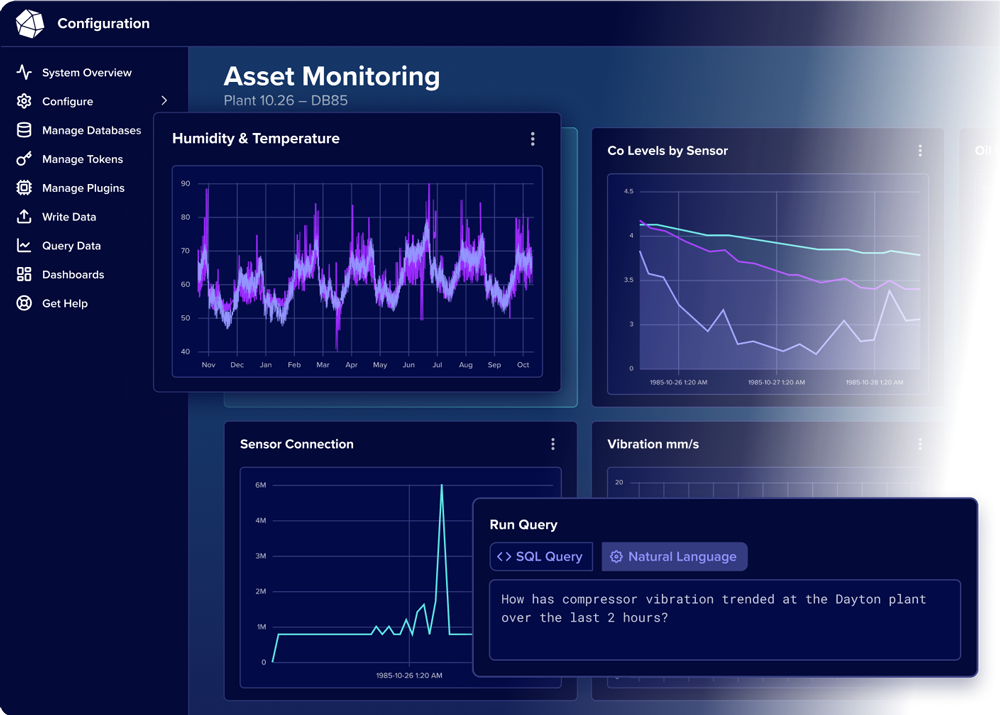Viewport: 1000px width, 715px height.
Task: Select the Write Data upload icon
Action: click(x=22, y=216)
